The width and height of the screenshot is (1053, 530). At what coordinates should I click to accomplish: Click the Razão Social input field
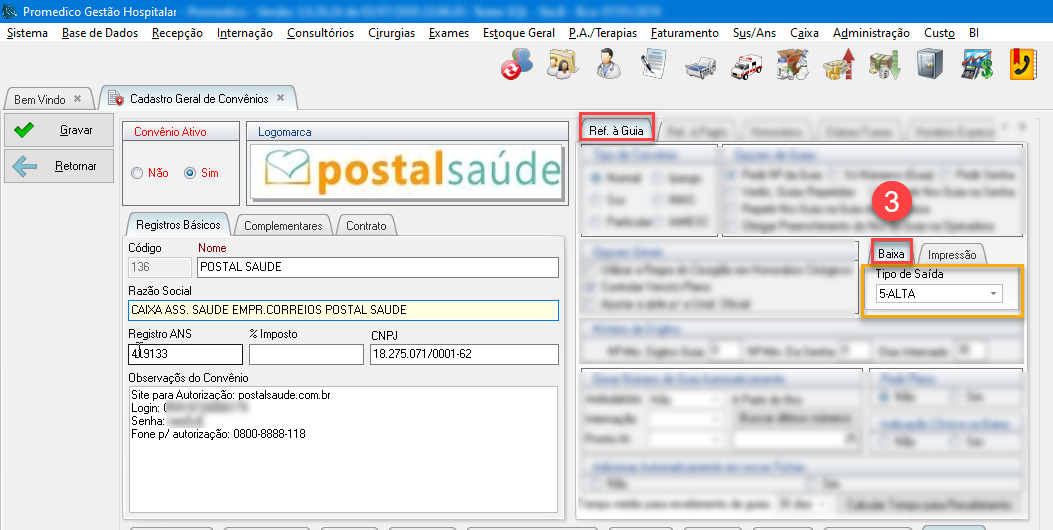pos(343,310)
